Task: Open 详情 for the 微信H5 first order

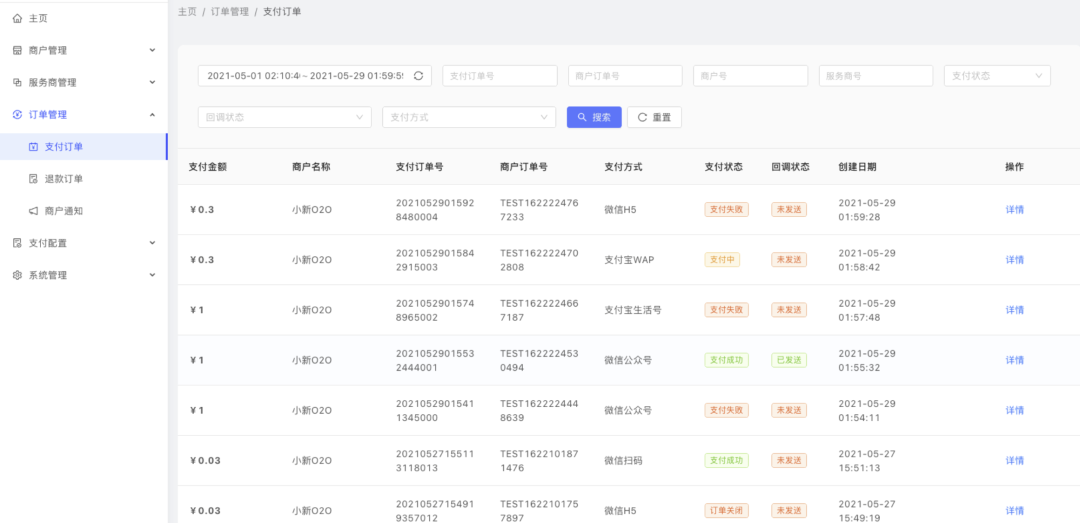Action: click(x=1014, y=210)
